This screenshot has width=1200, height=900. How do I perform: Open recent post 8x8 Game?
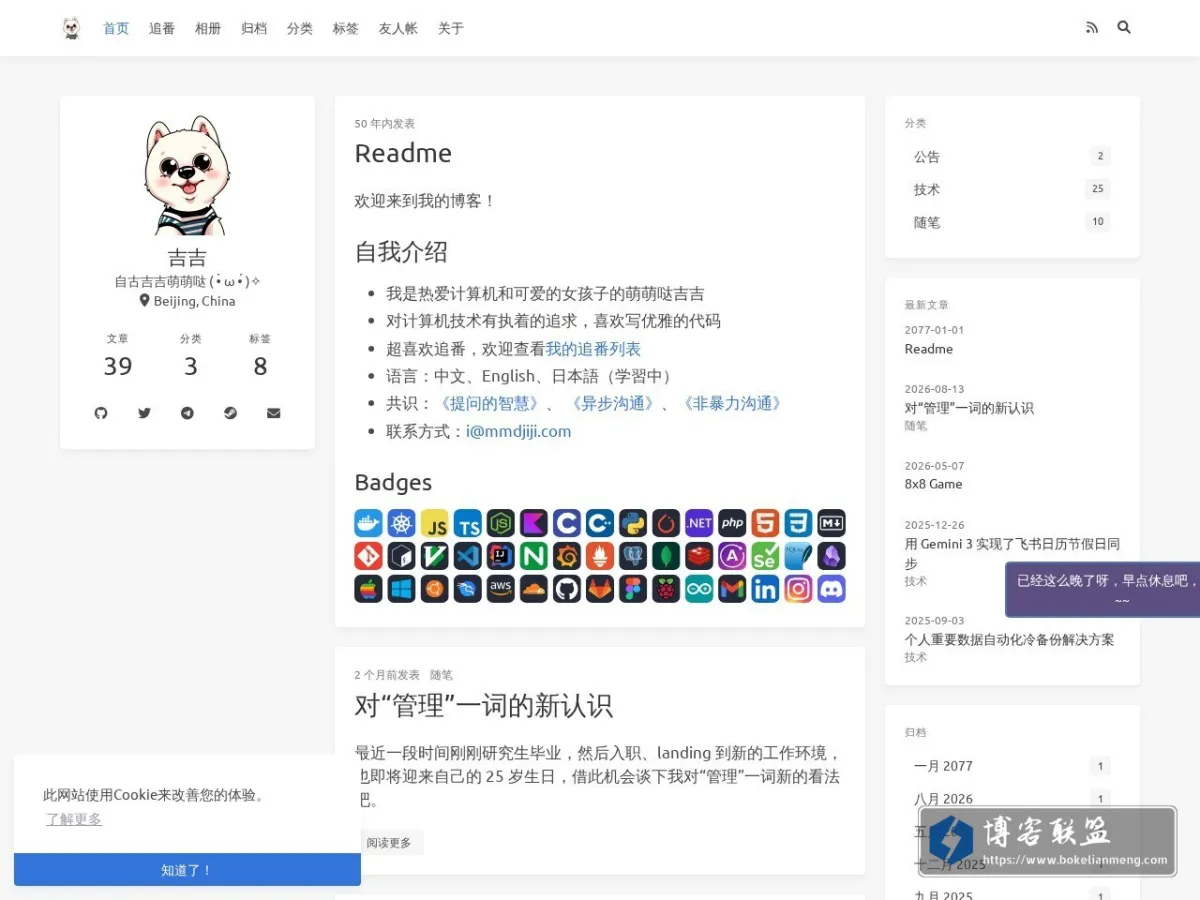point(933,484)
